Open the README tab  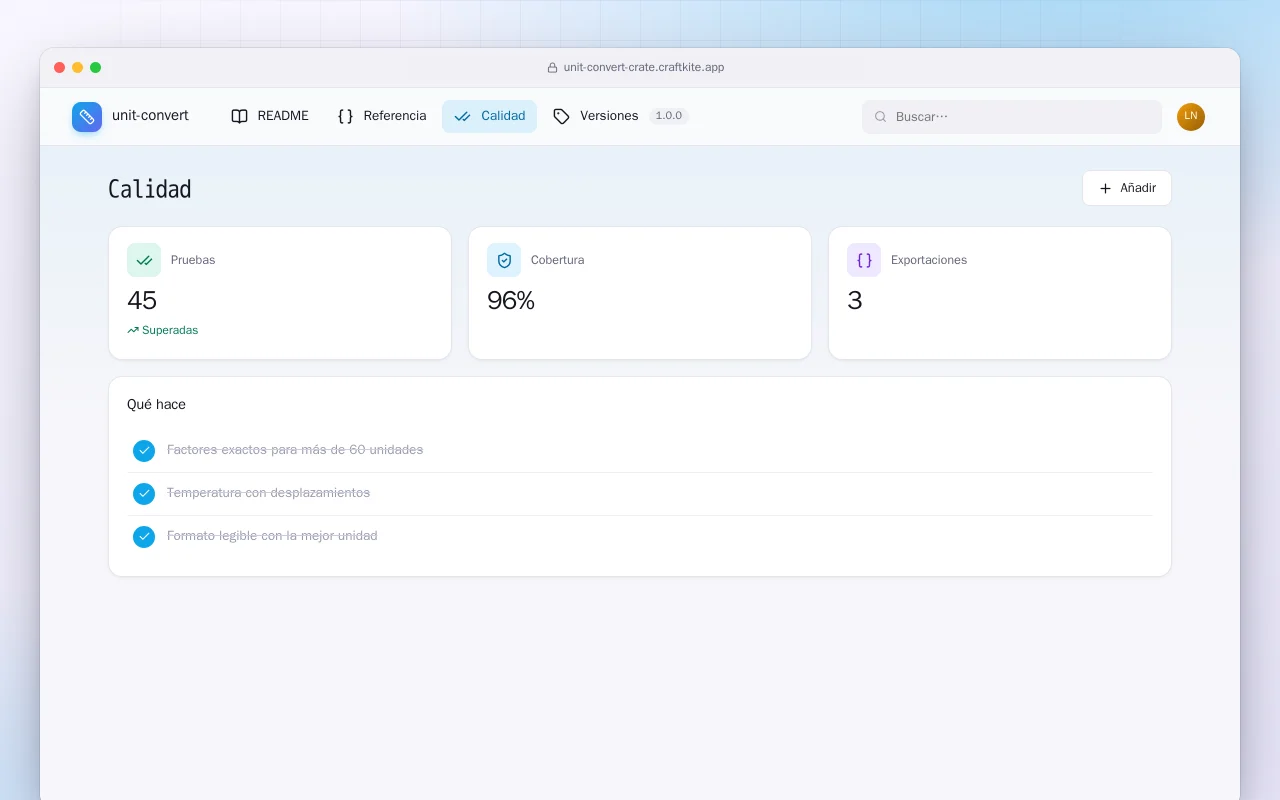[x=270, y=116]
